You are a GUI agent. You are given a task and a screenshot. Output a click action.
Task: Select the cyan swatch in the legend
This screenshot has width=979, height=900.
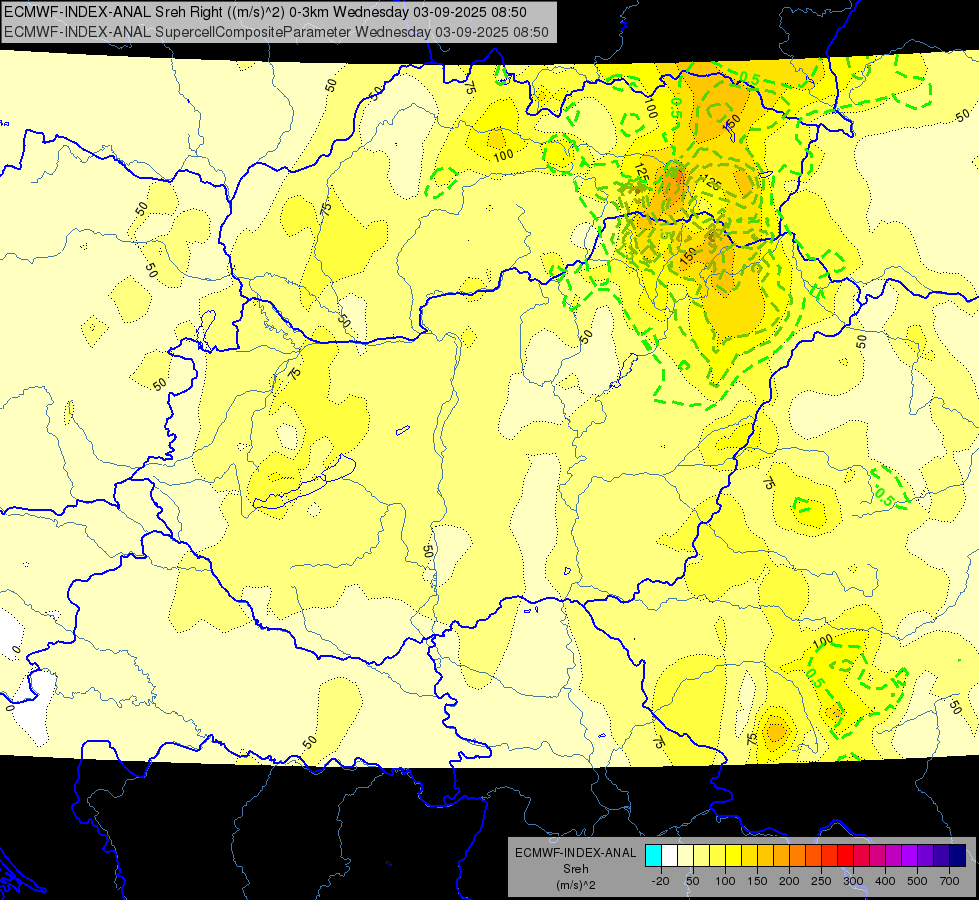(x=653, y=855)
